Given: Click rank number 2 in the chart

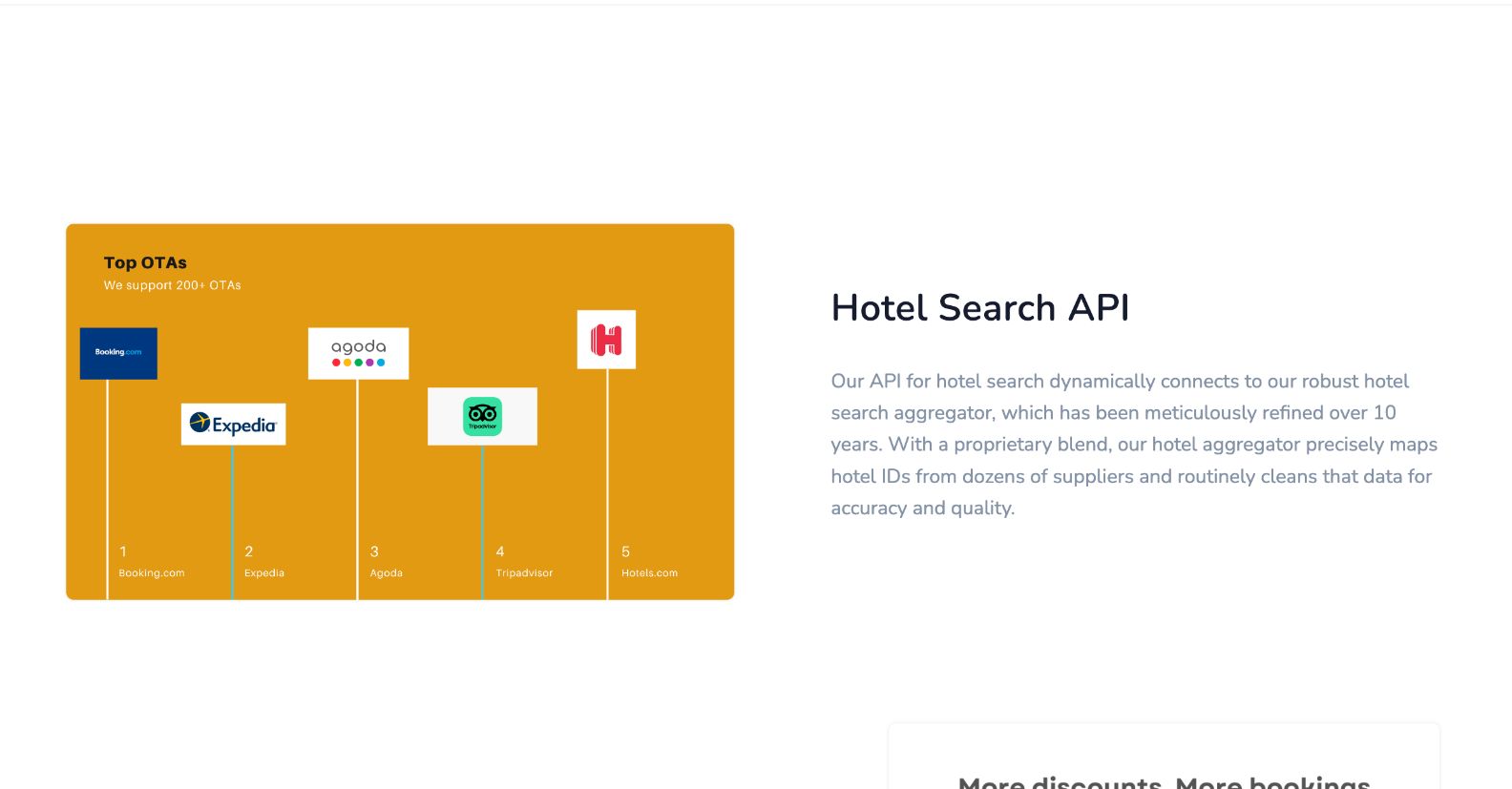Looking at the screenshot, I should (x=249, y=551).
